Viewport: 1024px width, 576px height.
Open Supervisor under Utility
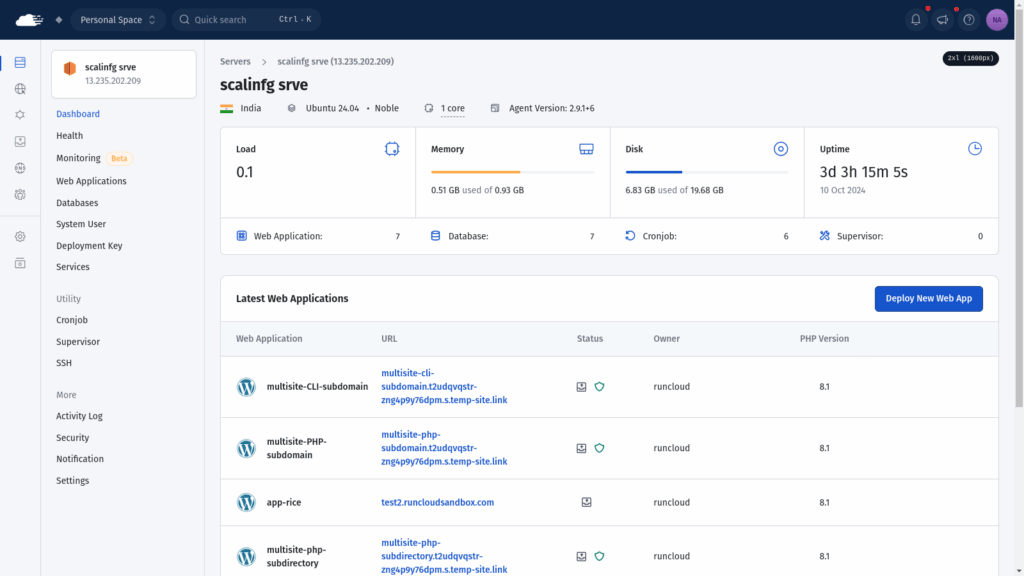78,342
